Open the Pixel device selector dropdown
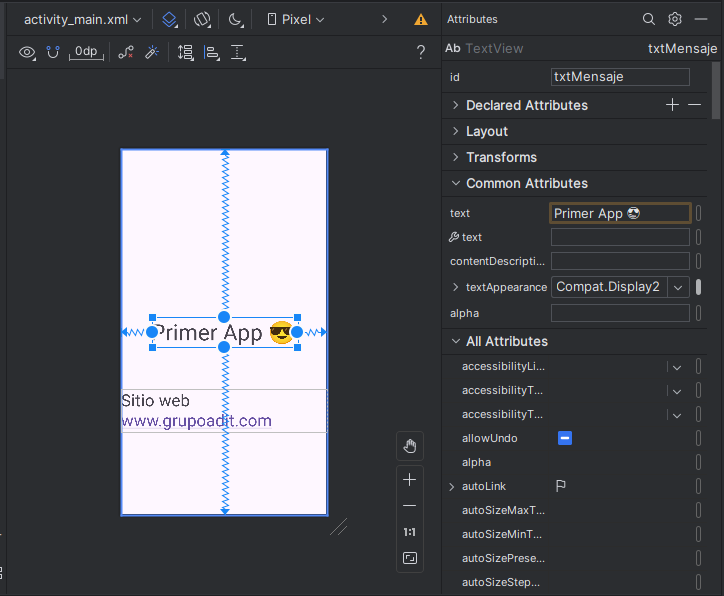The height and width of the screenshot is (596, 724). pos(296,19)
